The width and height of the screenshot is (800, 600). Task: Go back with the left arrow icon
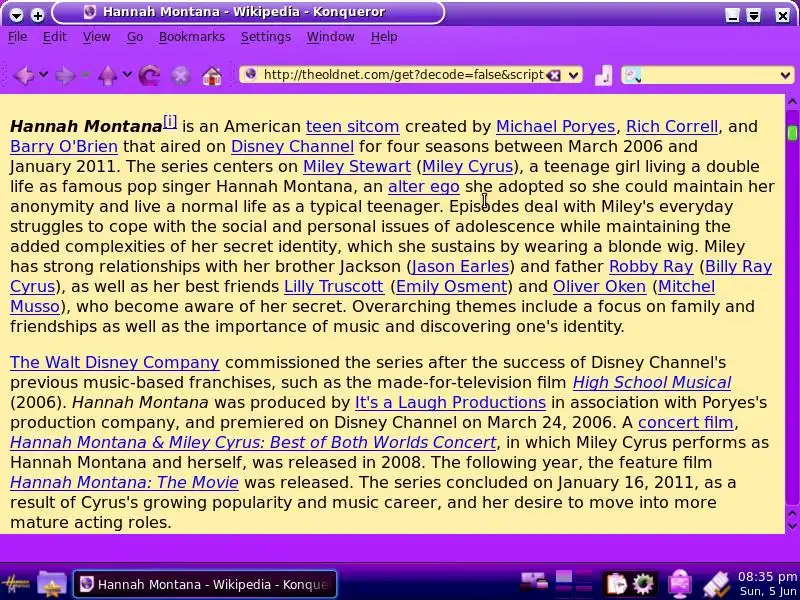coord(23,76)
